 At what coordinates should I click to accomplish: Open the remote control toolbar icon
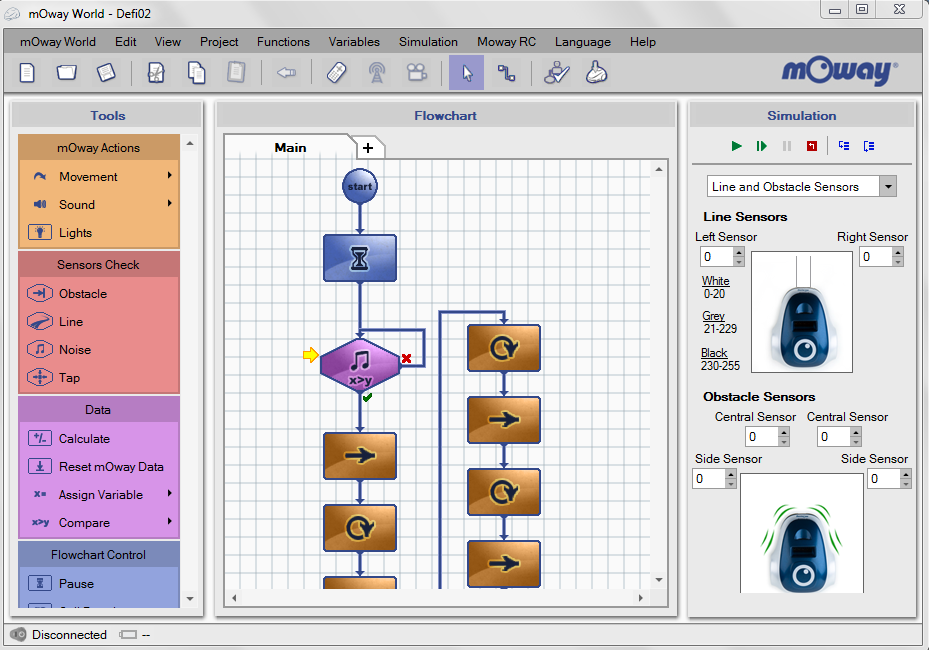pos(337,73)
